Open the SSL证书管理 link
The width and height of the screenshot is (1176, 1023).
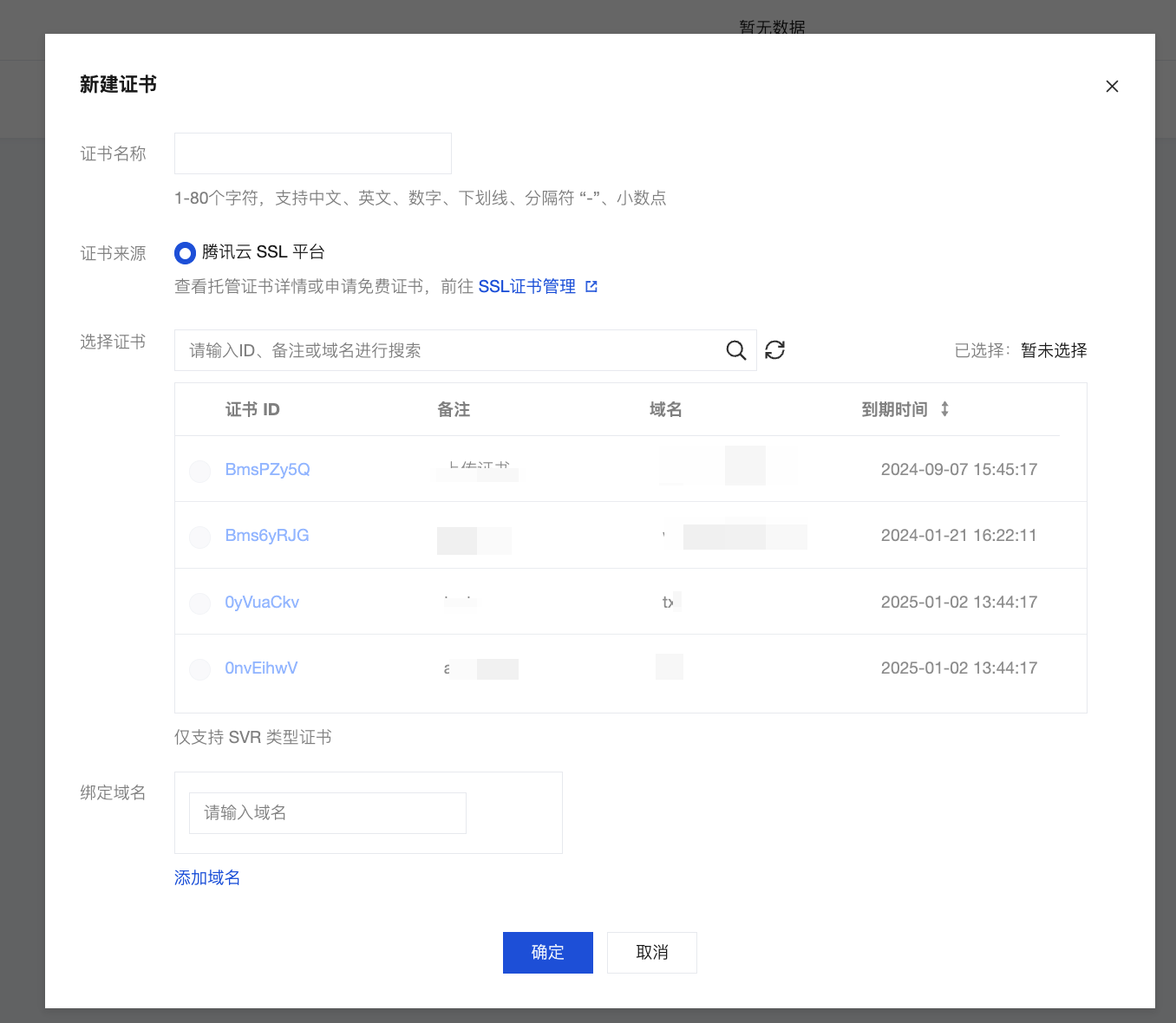point(526,287)
